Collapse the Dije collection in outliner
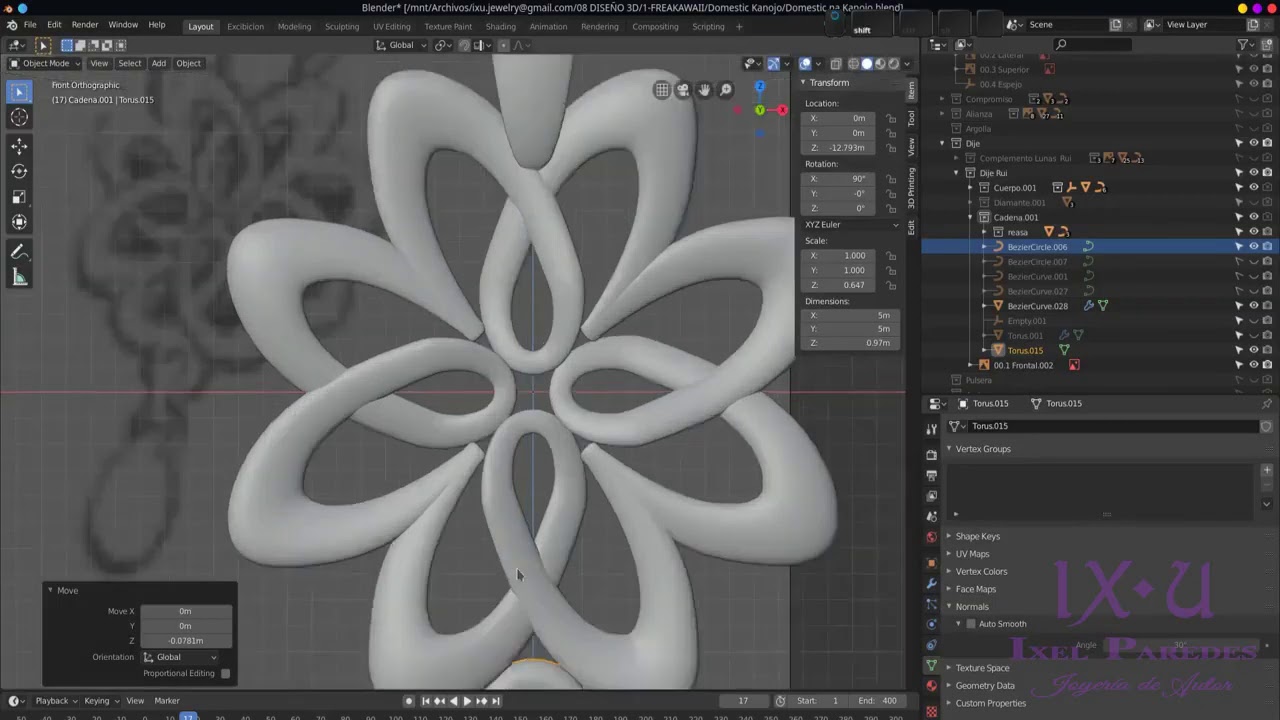The width and height of the screenshot is (1280, 720). [942, 143]
